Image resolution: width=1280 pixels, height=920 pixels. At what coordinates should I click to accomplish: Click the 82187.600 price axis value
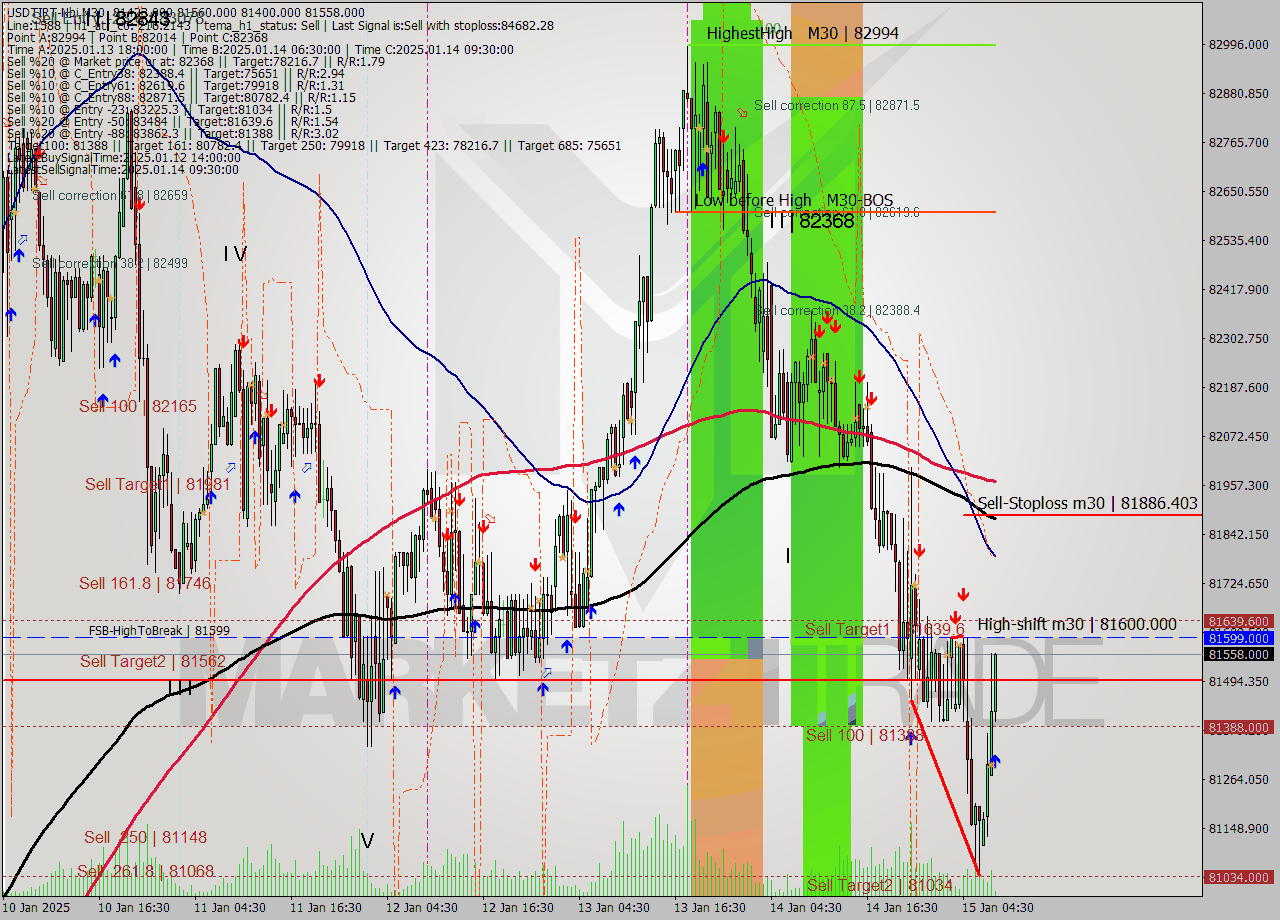(x=1238, y=387)
